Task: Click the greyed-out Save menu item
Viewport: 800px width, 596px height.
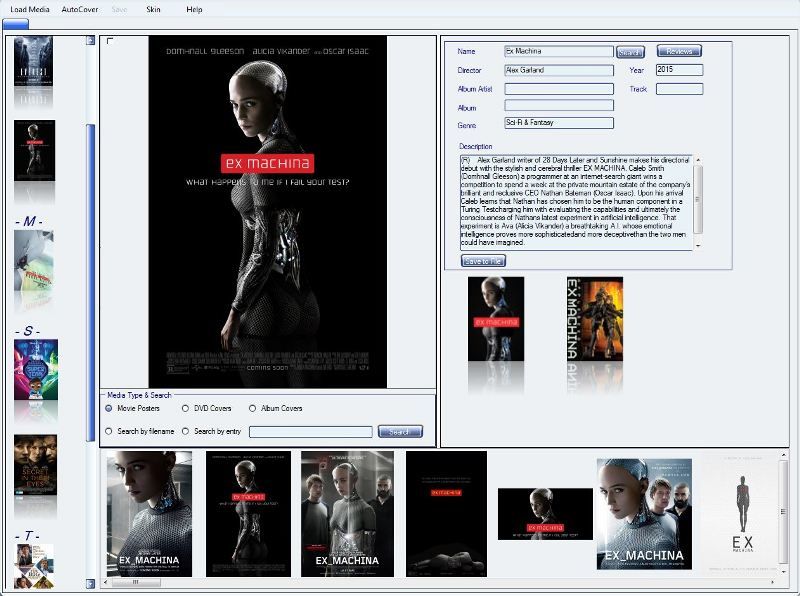Action: tap(119, 9)
